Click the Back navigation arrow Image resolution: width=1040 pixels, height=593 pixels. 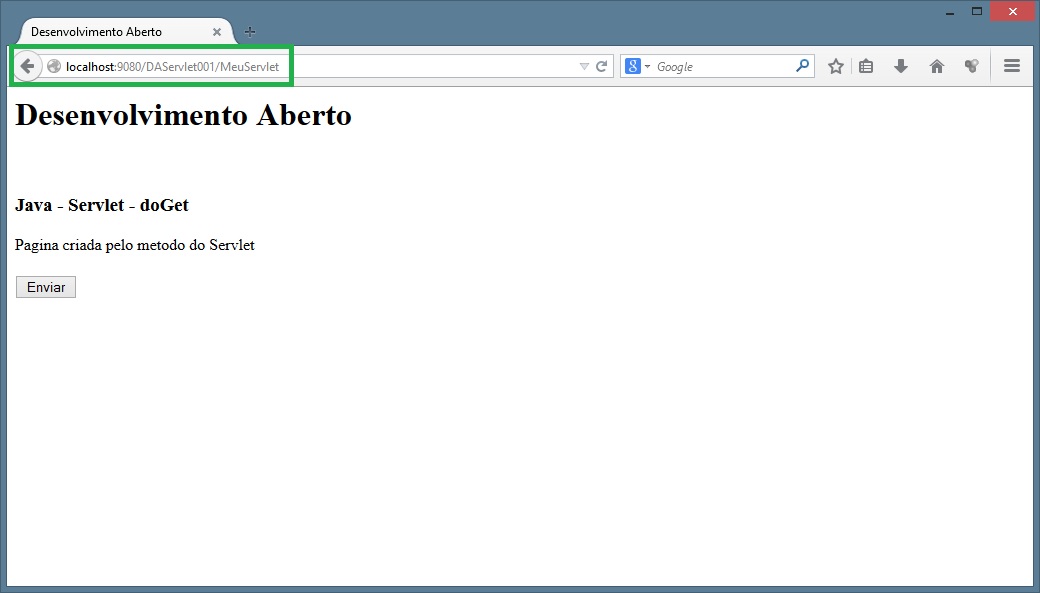tap(27, 66)
